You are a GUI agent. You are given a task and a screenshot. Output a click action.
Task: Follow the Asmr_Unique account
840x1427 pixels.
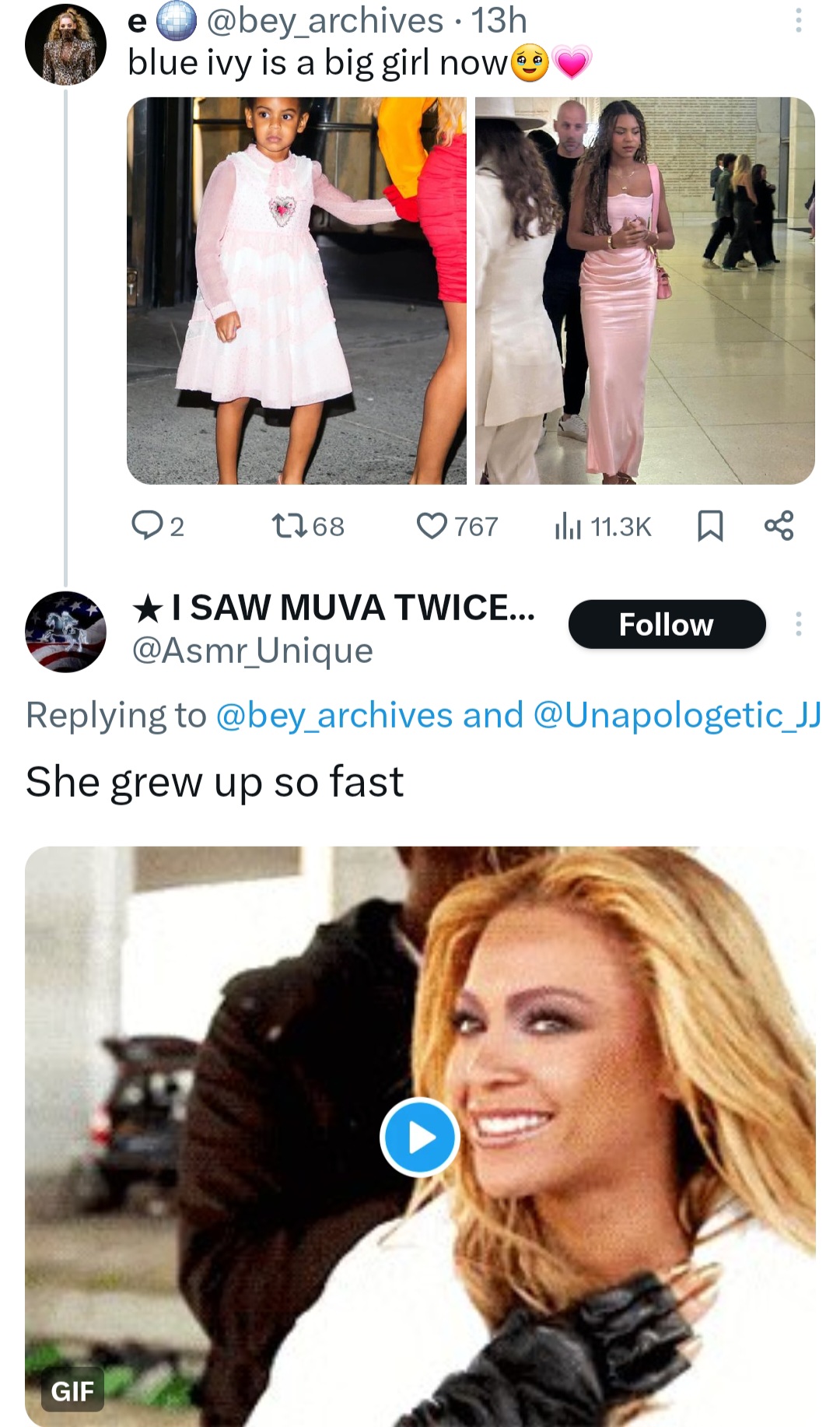coord(667,624)
